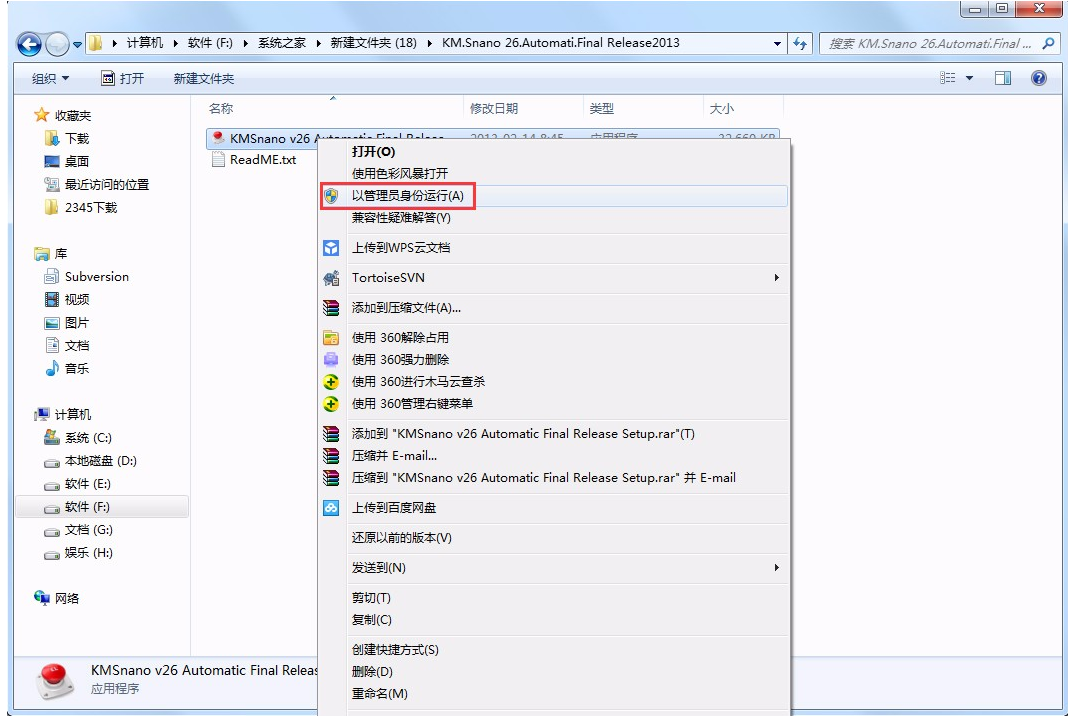Click the refresh button beside address bar
This screenshot has width=1081, height=726.
pyautogui.click(x=800, y=44)
